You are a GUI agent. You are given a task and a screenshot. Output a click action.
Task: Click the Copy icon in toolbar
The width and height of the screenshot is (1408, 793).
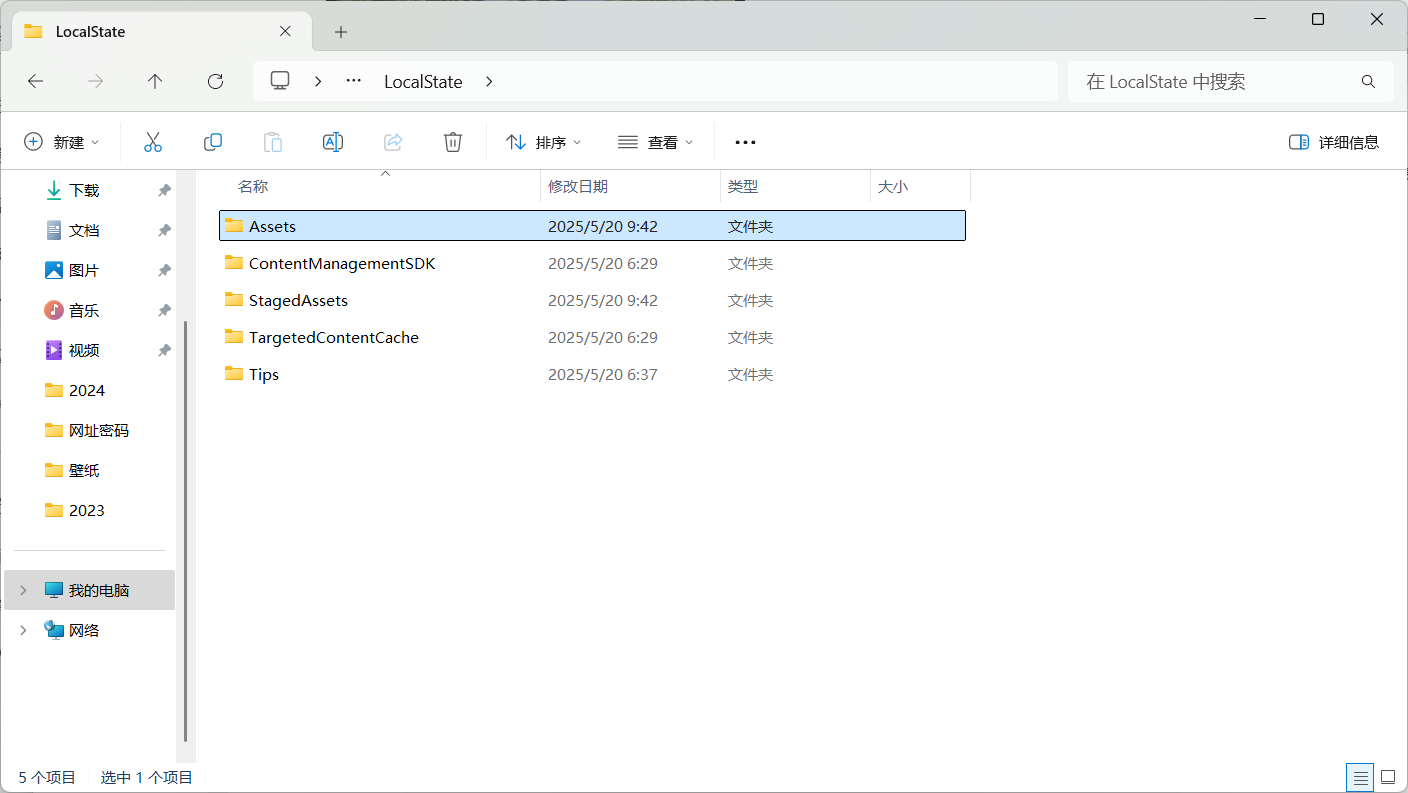pyautogui.click(x=213, y=142)
